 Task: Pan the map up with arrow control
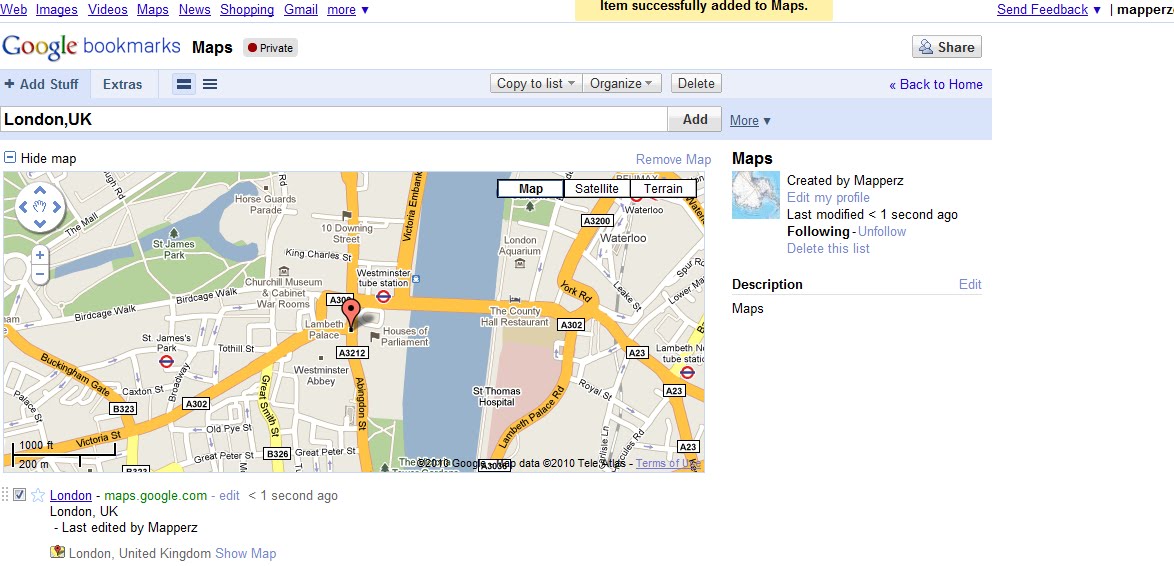coord(40,192)
